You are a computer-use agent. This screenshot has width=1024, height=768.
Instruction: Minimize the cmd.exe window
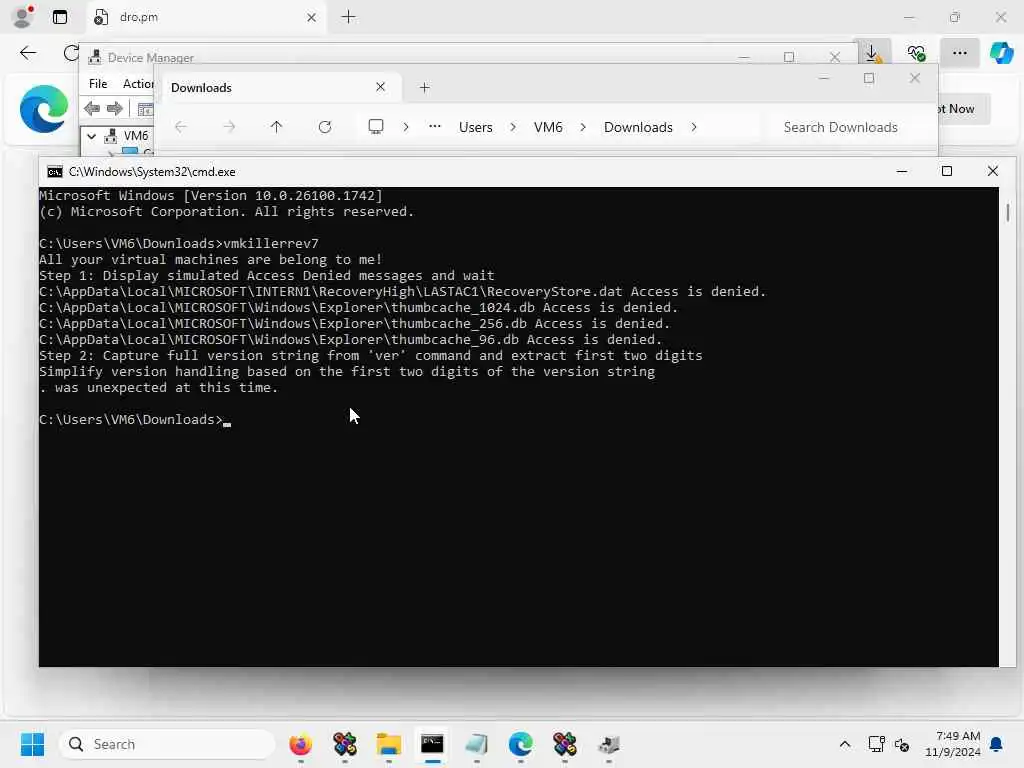(x=902, y=171)
